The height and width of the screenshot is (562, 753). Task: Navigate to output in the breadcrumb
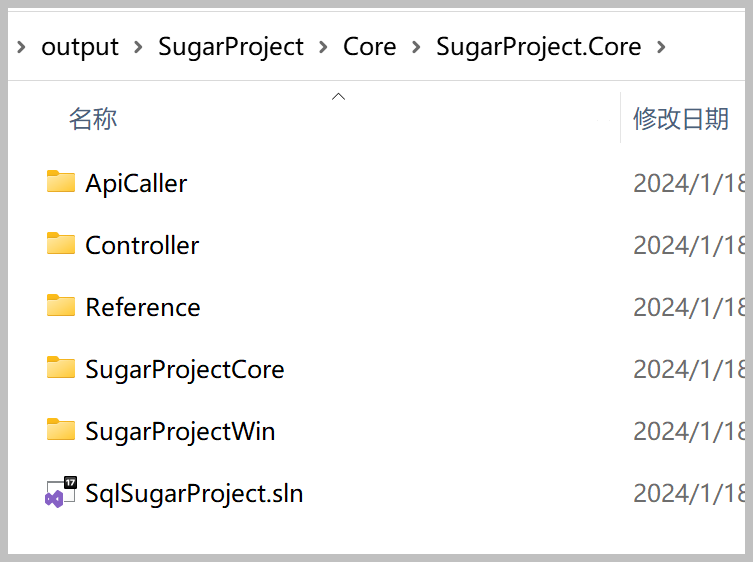click(x=80, y=48)
